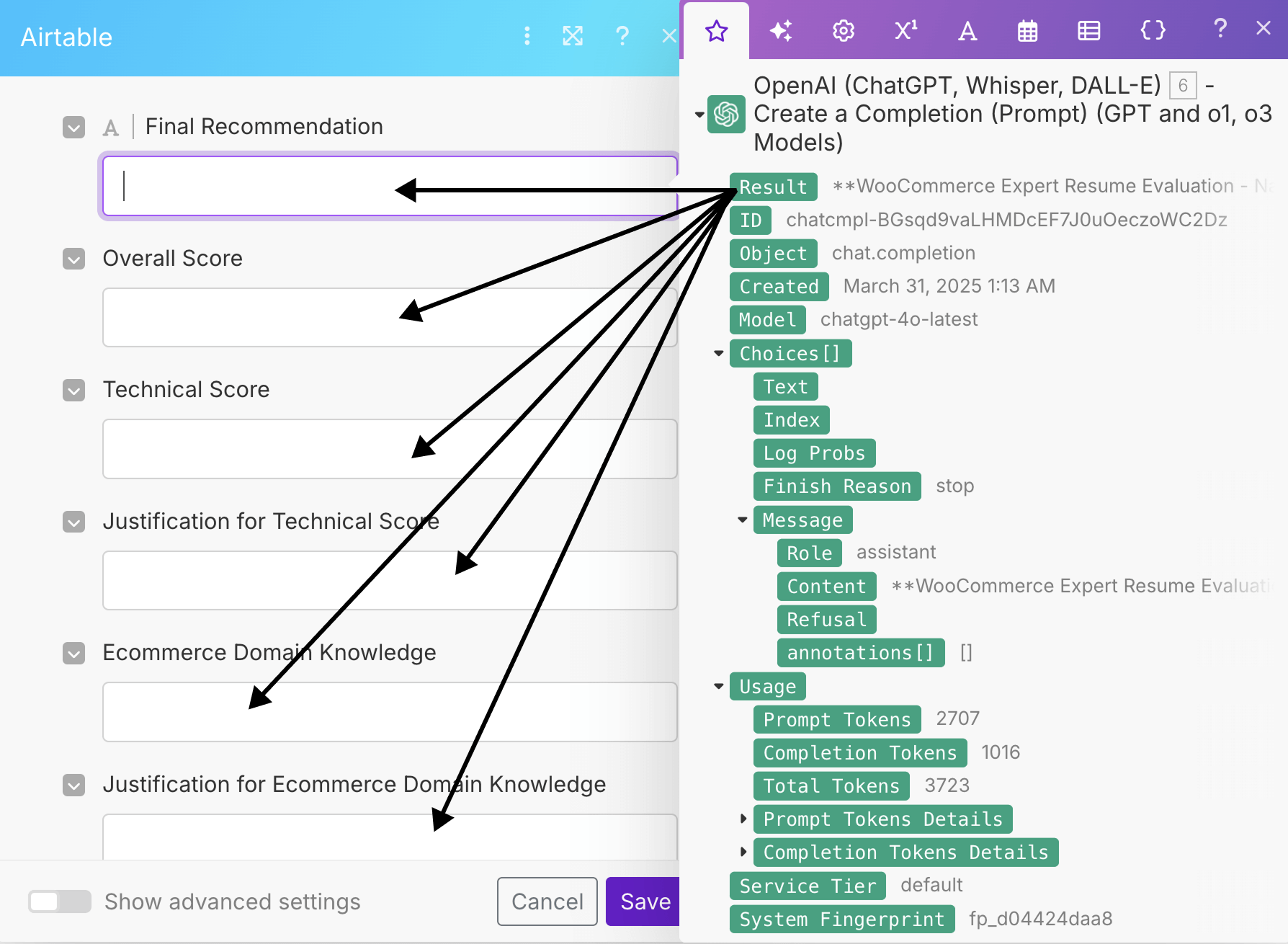This screenshot has height=944, width=1288.
Task: Toggle the Final Recommendation map checkbox
Action: point(74,128)
